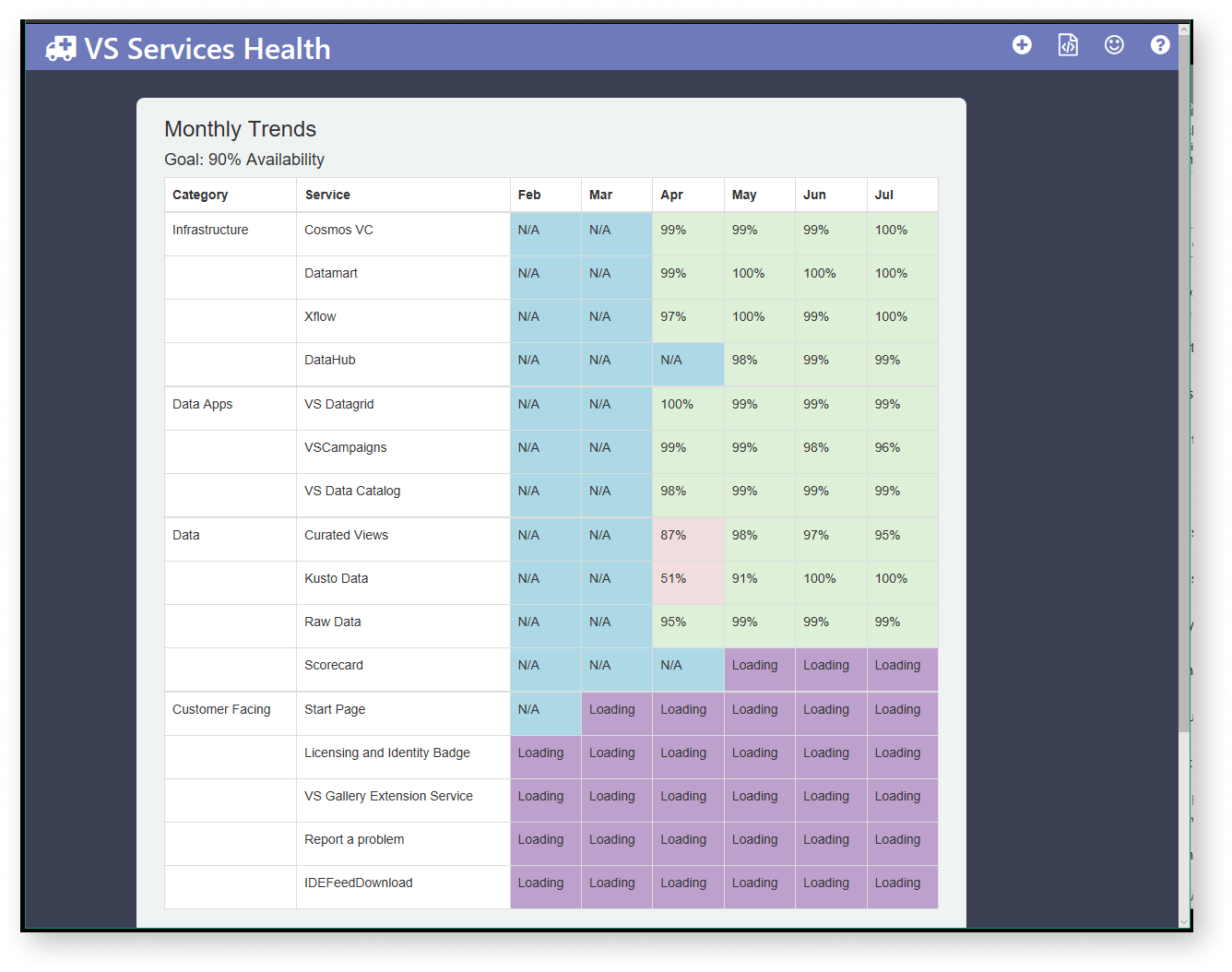Click IDEFeedDownload February Loading cell
Image resolution: width=1232 pixels, height=972 pixels.
(x=545, y=887)
